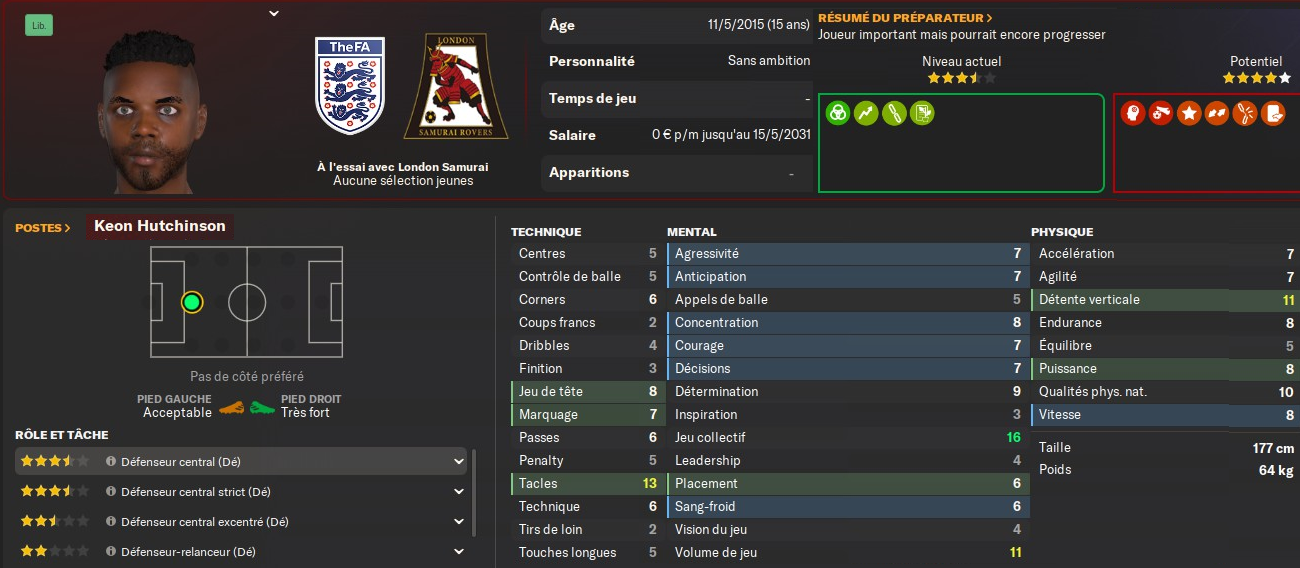The height and width of the screenshot is (568, 1300).
Task: Click the green three-rings icon in strengths box
Action: (x=838, y=113)
